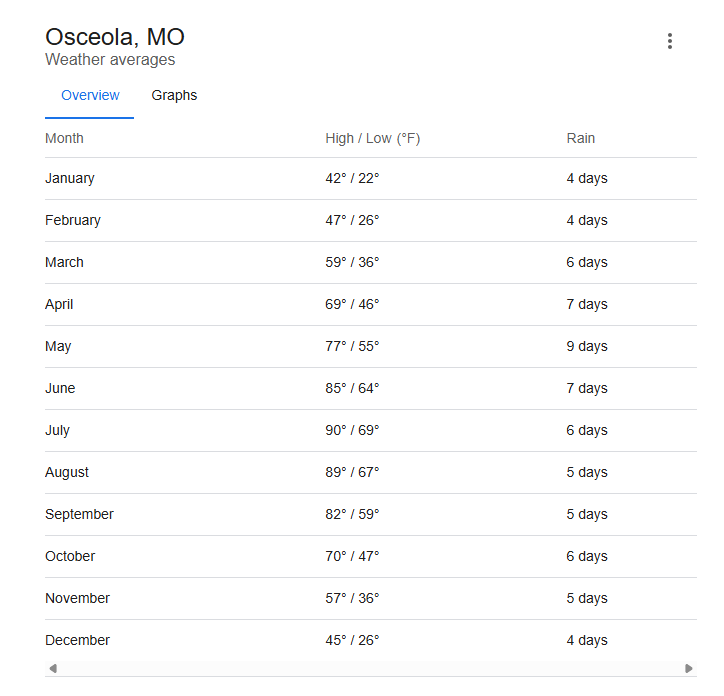The height and width of the screenshot is (696, 724).
Task: Select the February month label
Action: pyautogui.click(x=72, y=220)
